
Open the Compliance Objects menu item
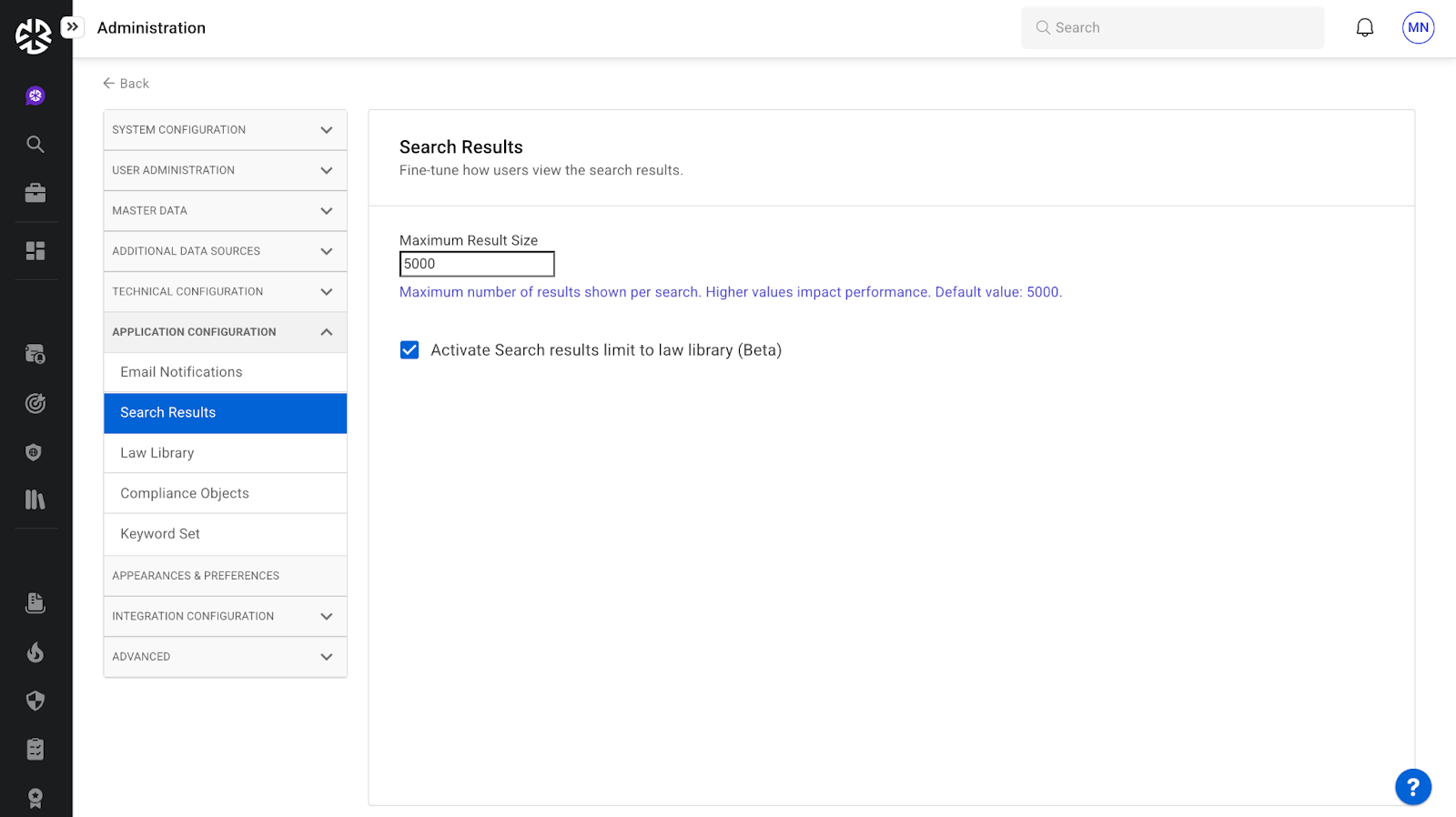(185, 493)
